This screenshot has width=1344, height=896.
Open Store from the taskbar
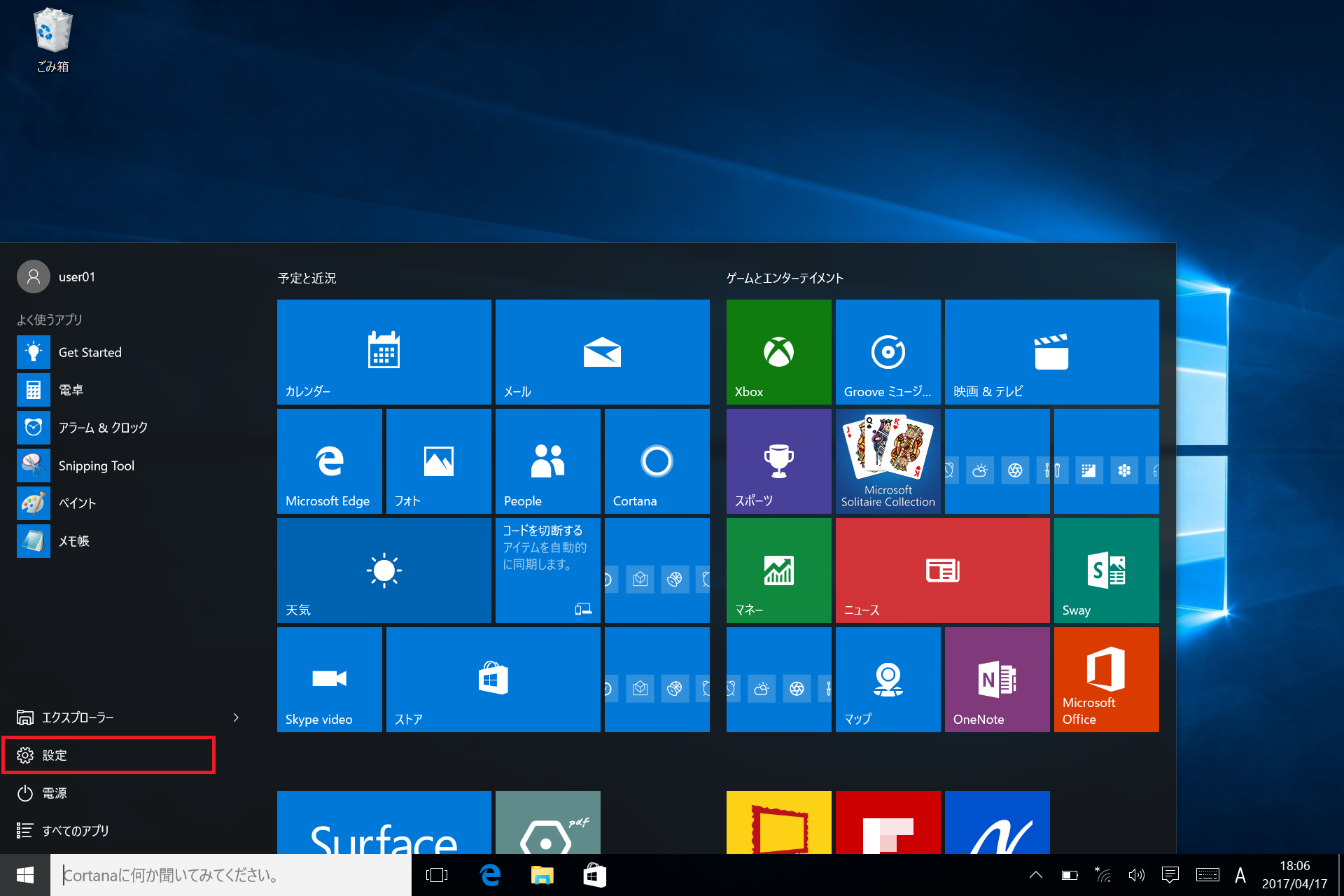click(x=595, y=875)
